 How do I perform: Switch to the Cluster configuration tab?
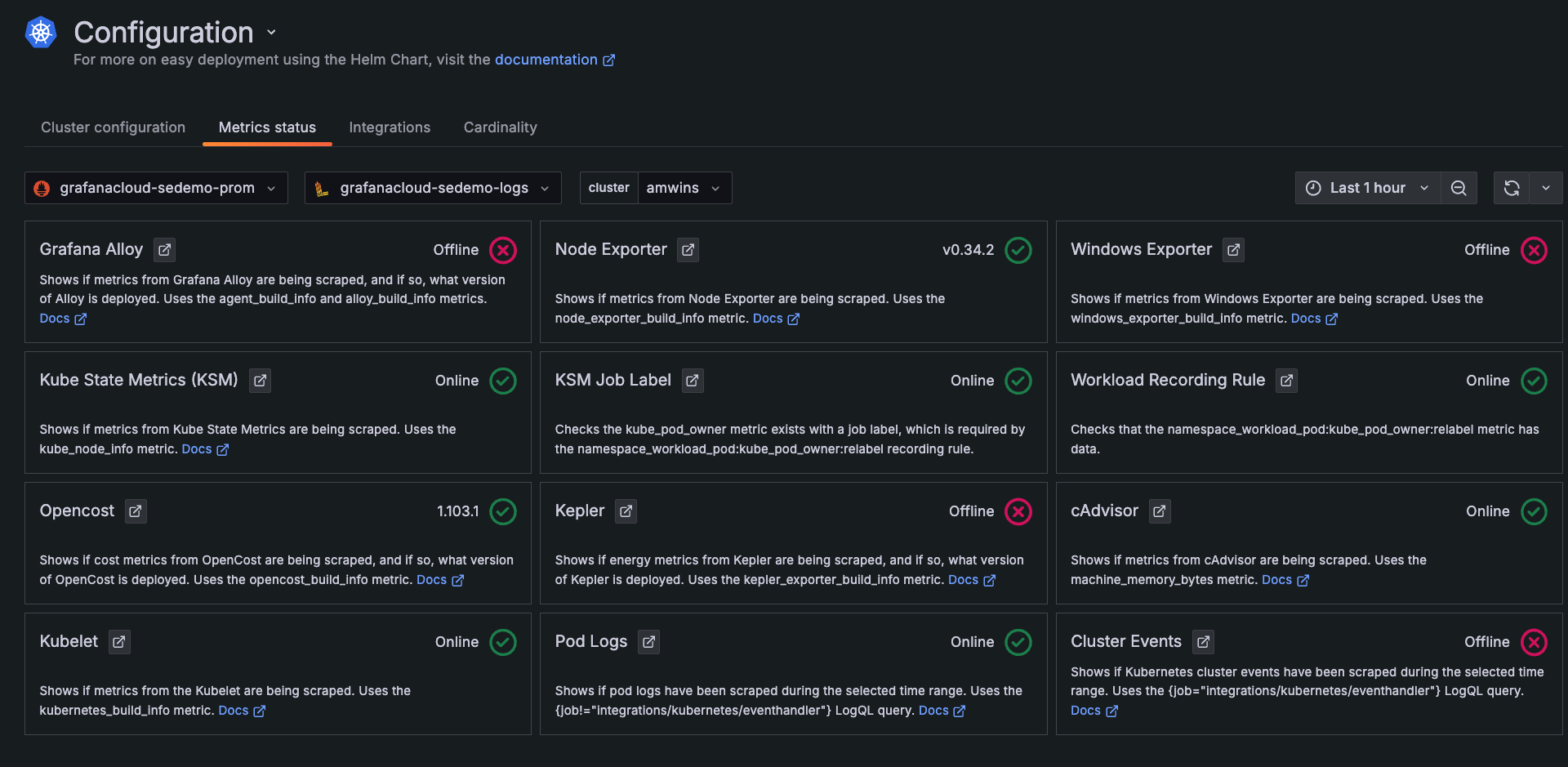(x=114, y=127)
